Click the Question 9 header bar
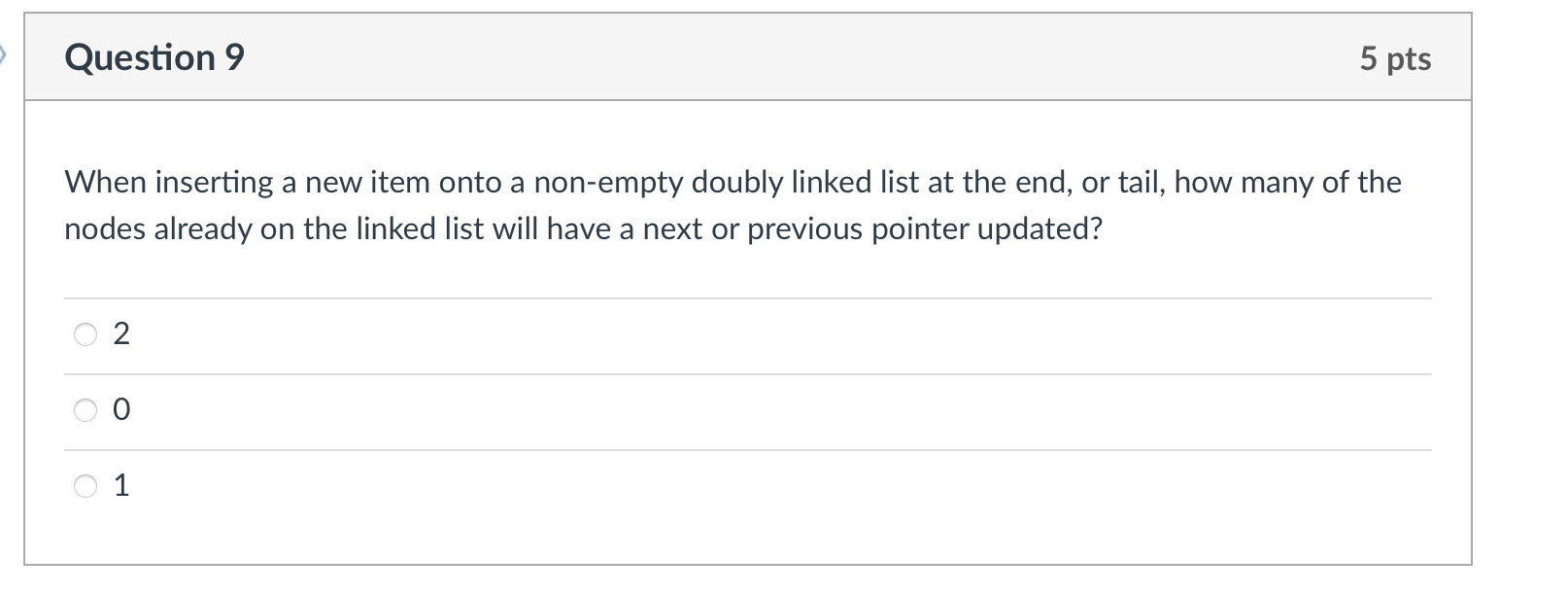1568x593 pixels. [x=748, y=58]
